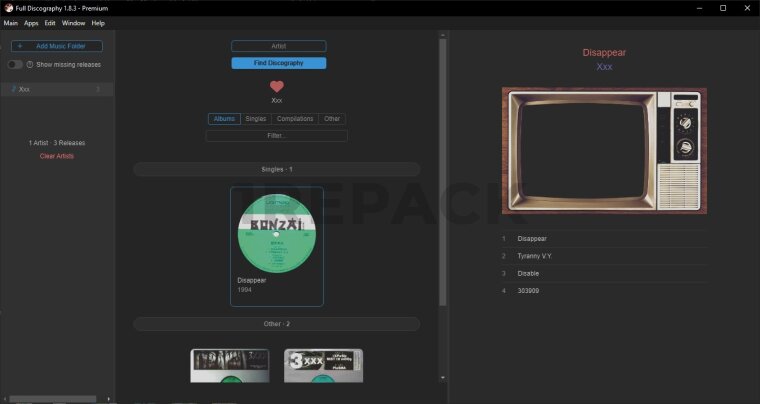
Task: Enable the Compilations filter
Action: point(295,119)
